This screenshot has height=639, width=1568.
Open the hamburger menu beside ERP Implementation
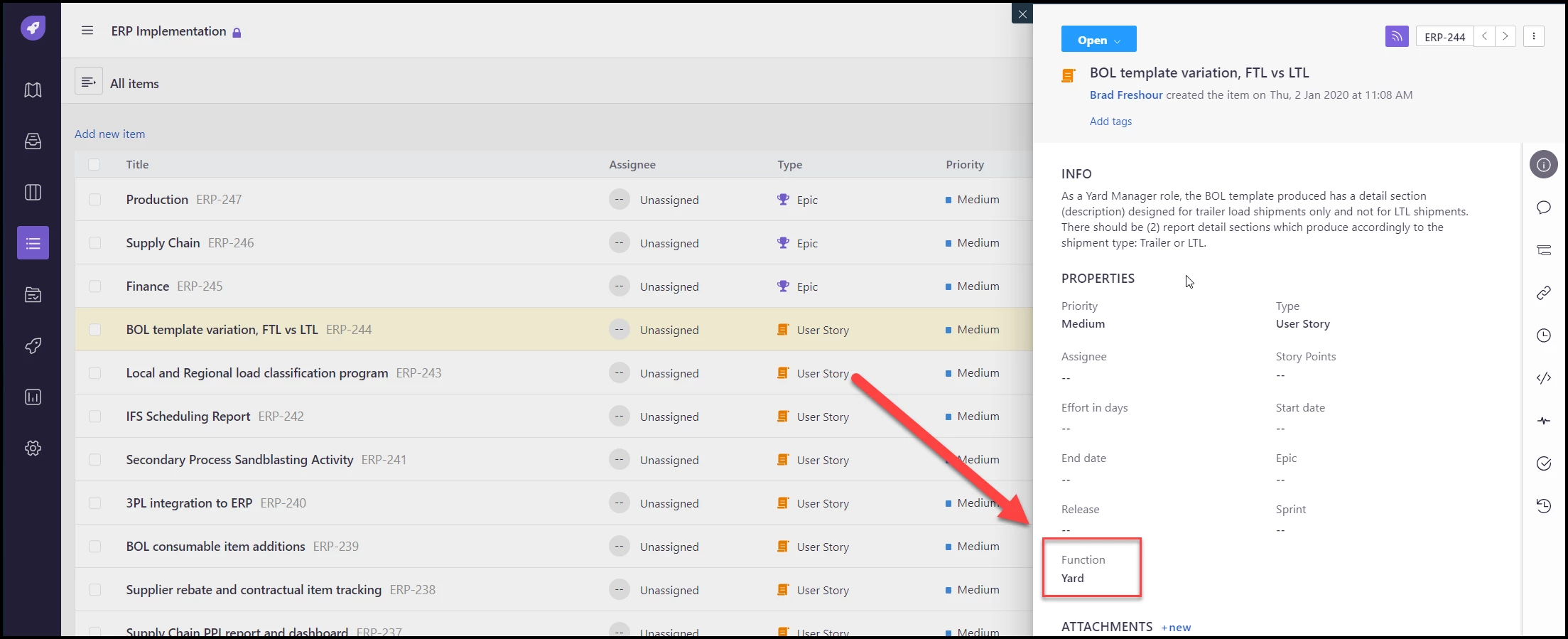click(87, 31)
